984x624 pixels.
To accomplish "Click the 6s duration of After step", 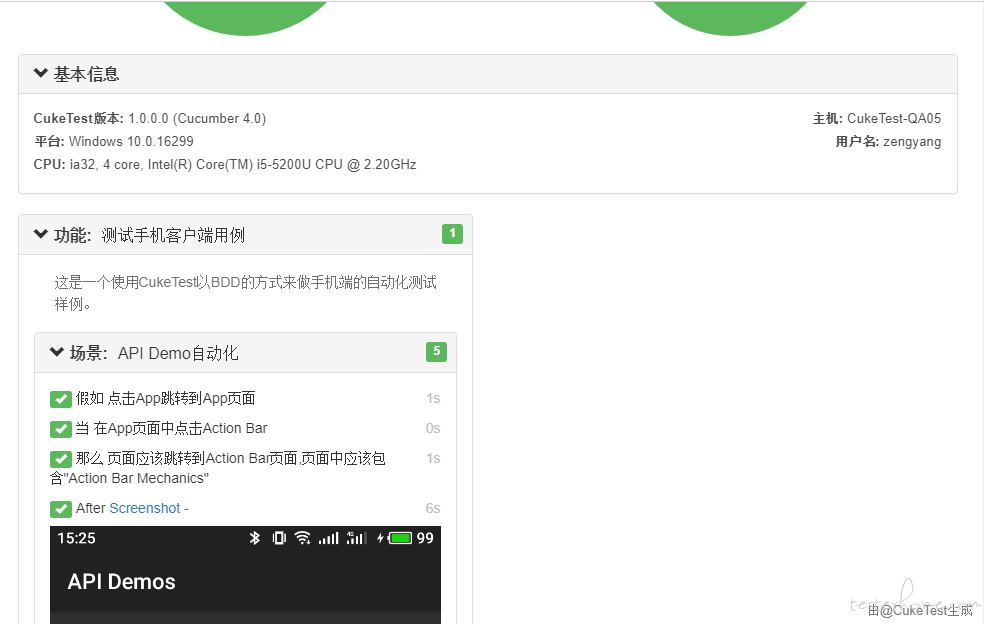I will pos(433,508).
